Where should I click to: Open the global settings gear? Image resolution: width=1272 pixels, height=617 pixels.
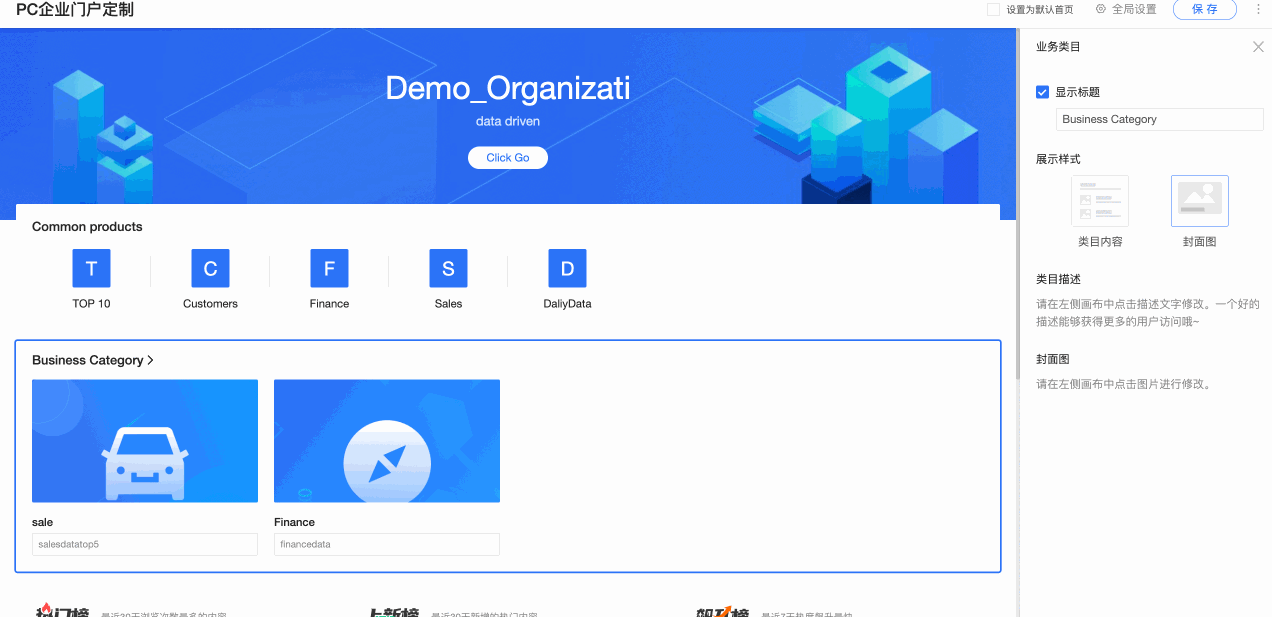coord(1101,9)
